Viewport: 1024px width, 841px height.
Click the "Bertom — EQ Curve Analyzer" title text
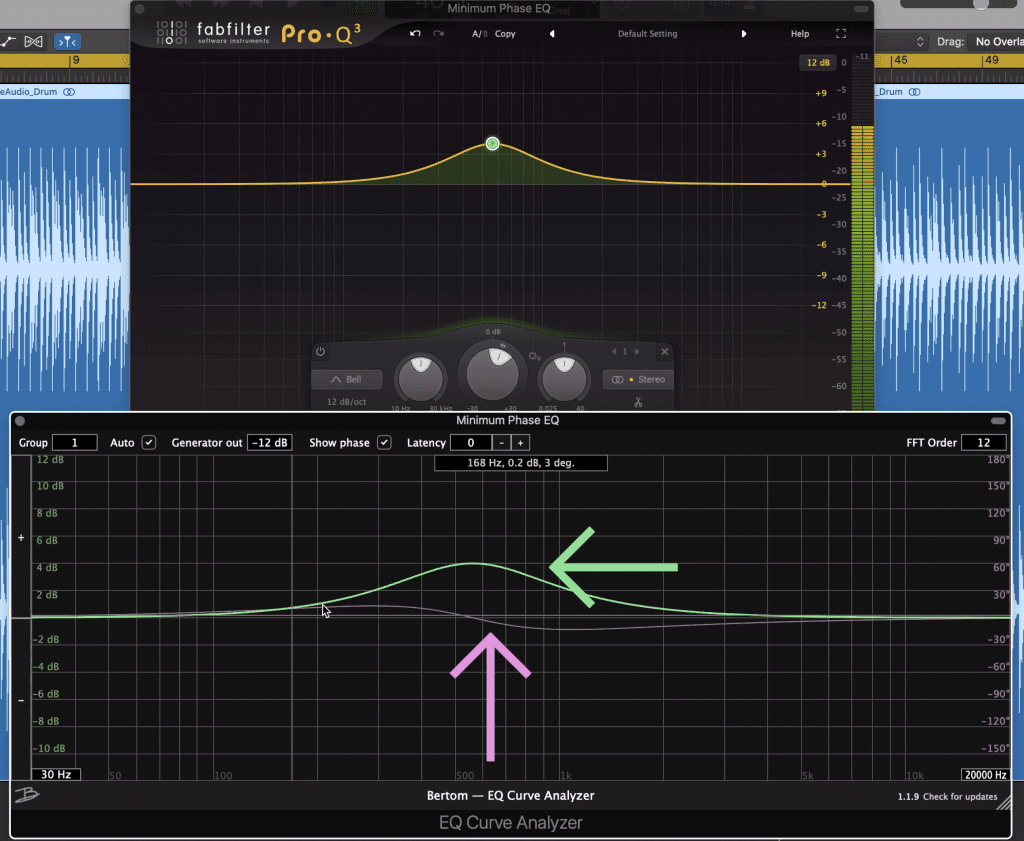point(511,795)
